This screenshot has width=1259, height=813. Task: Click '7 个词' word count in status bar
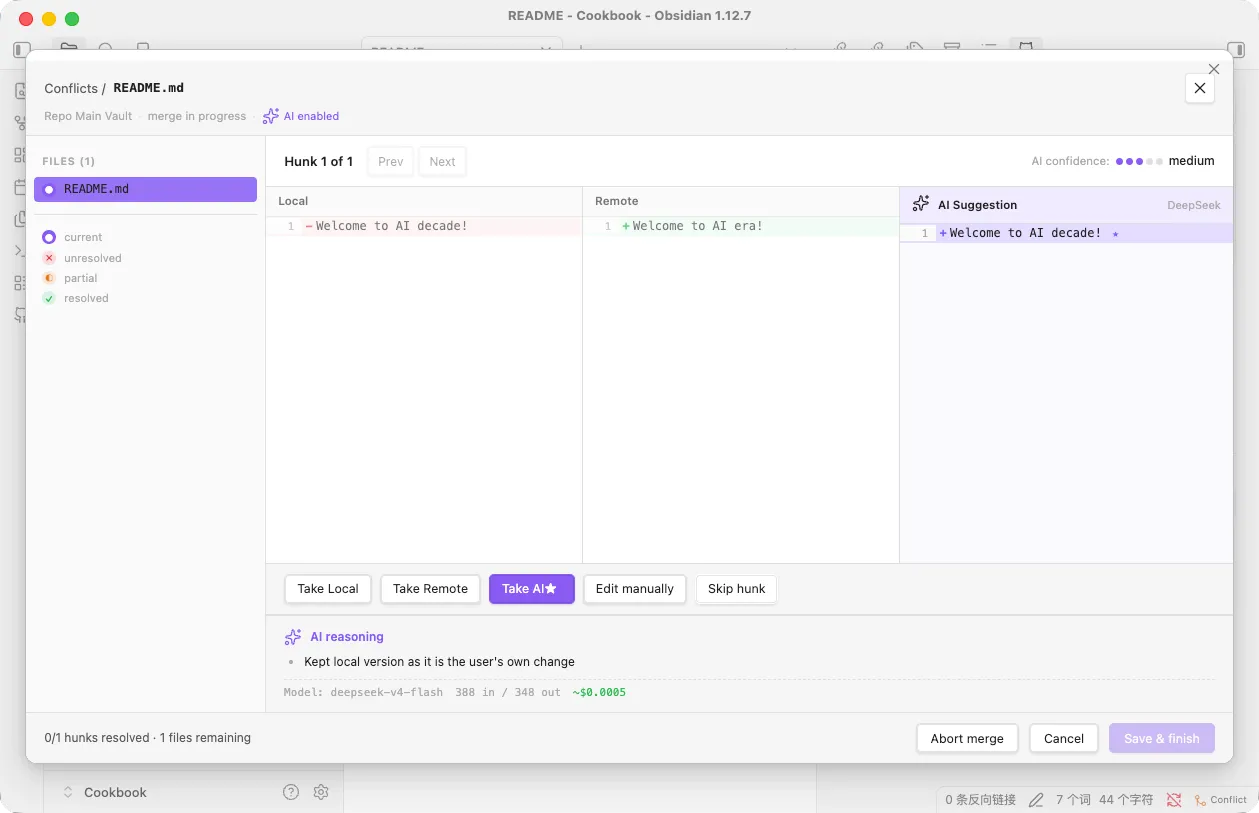coord(1073,800)
